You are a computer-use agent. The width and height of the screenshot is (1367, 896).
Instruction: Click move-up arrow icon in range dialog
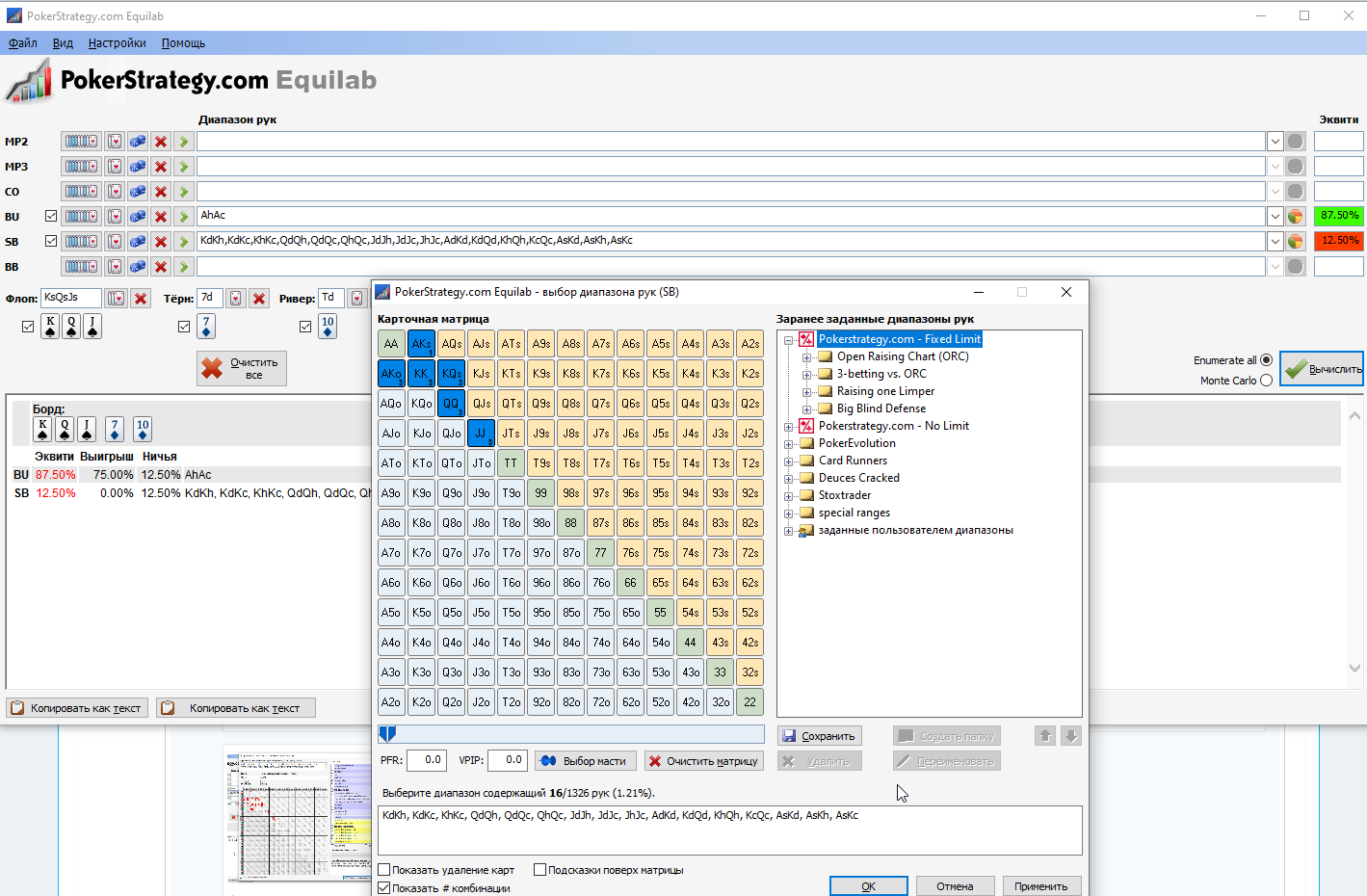[x=1045, y=736]
